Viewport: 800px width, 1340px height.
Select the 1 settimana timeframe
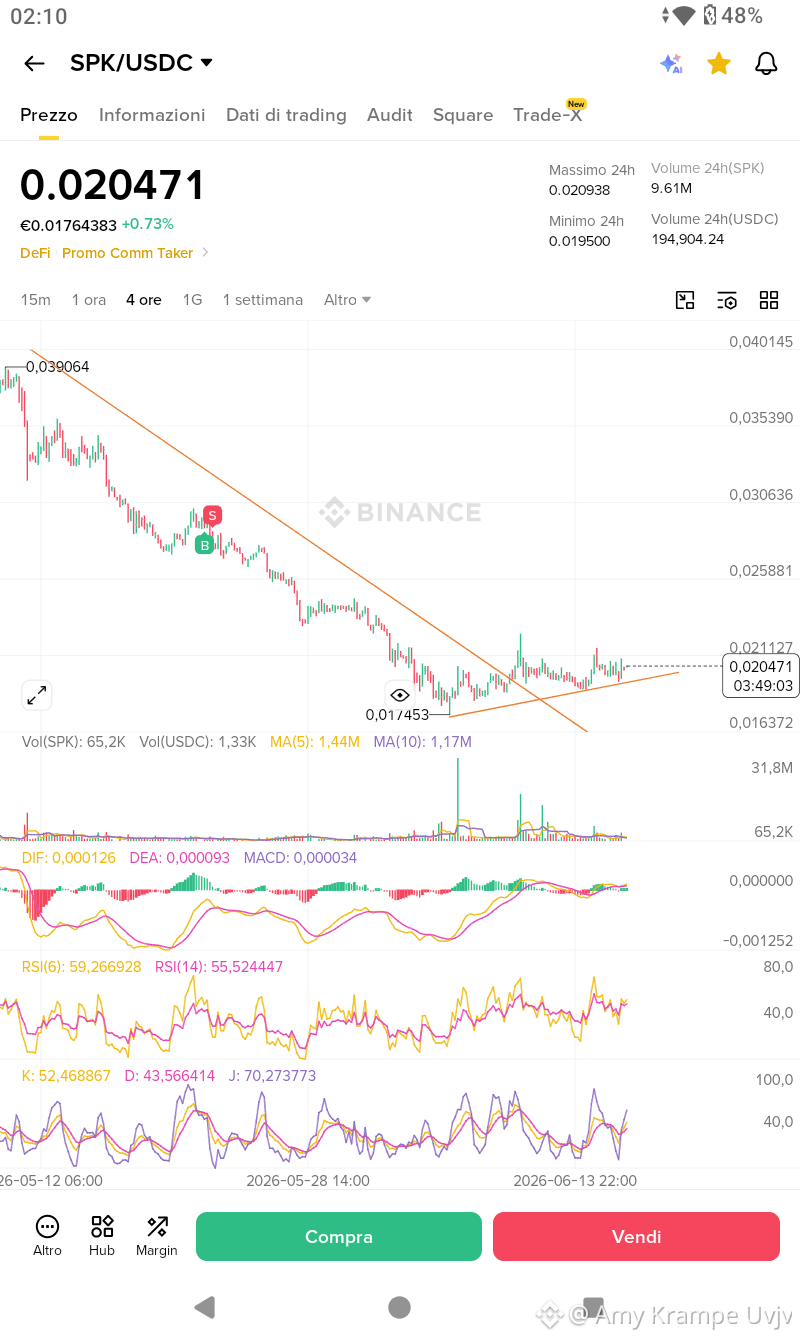[x=263, y=300]
